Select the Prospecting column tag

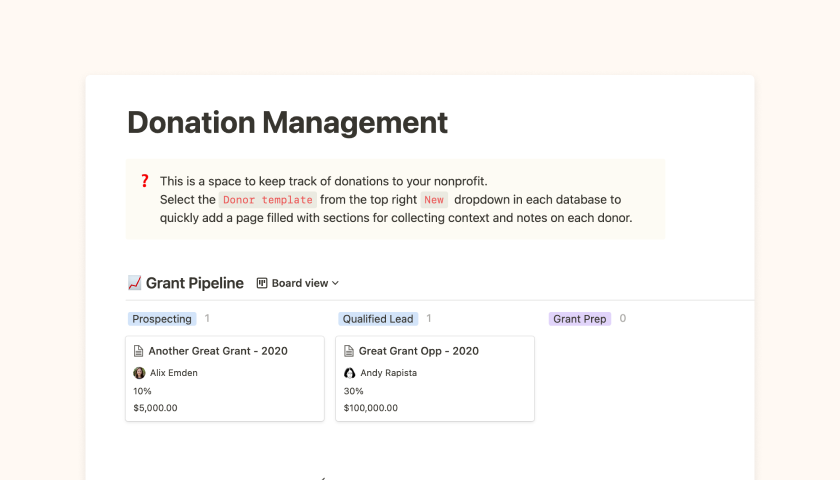coord(161,319)
